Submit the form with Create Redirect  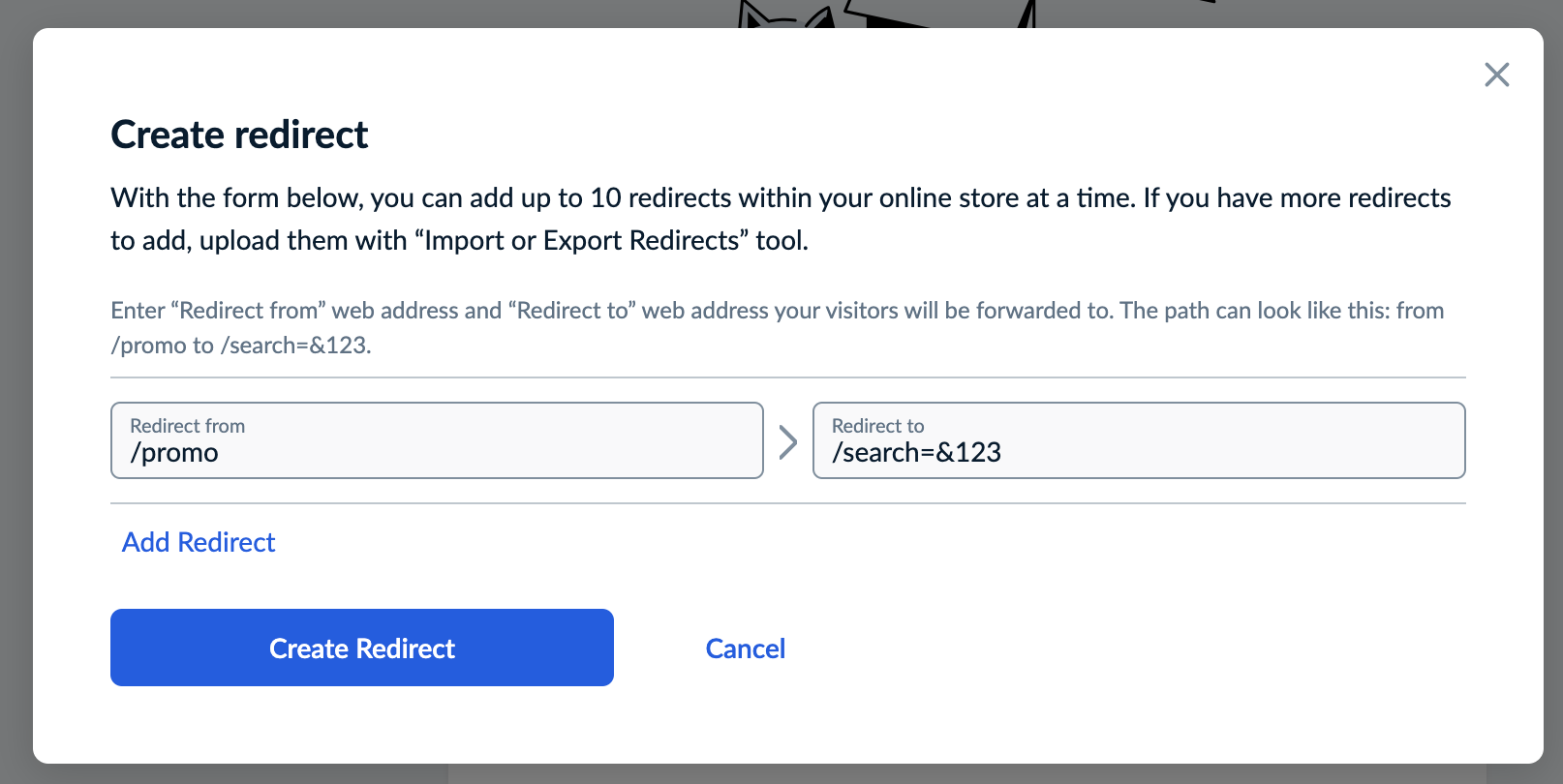[361, 648]
